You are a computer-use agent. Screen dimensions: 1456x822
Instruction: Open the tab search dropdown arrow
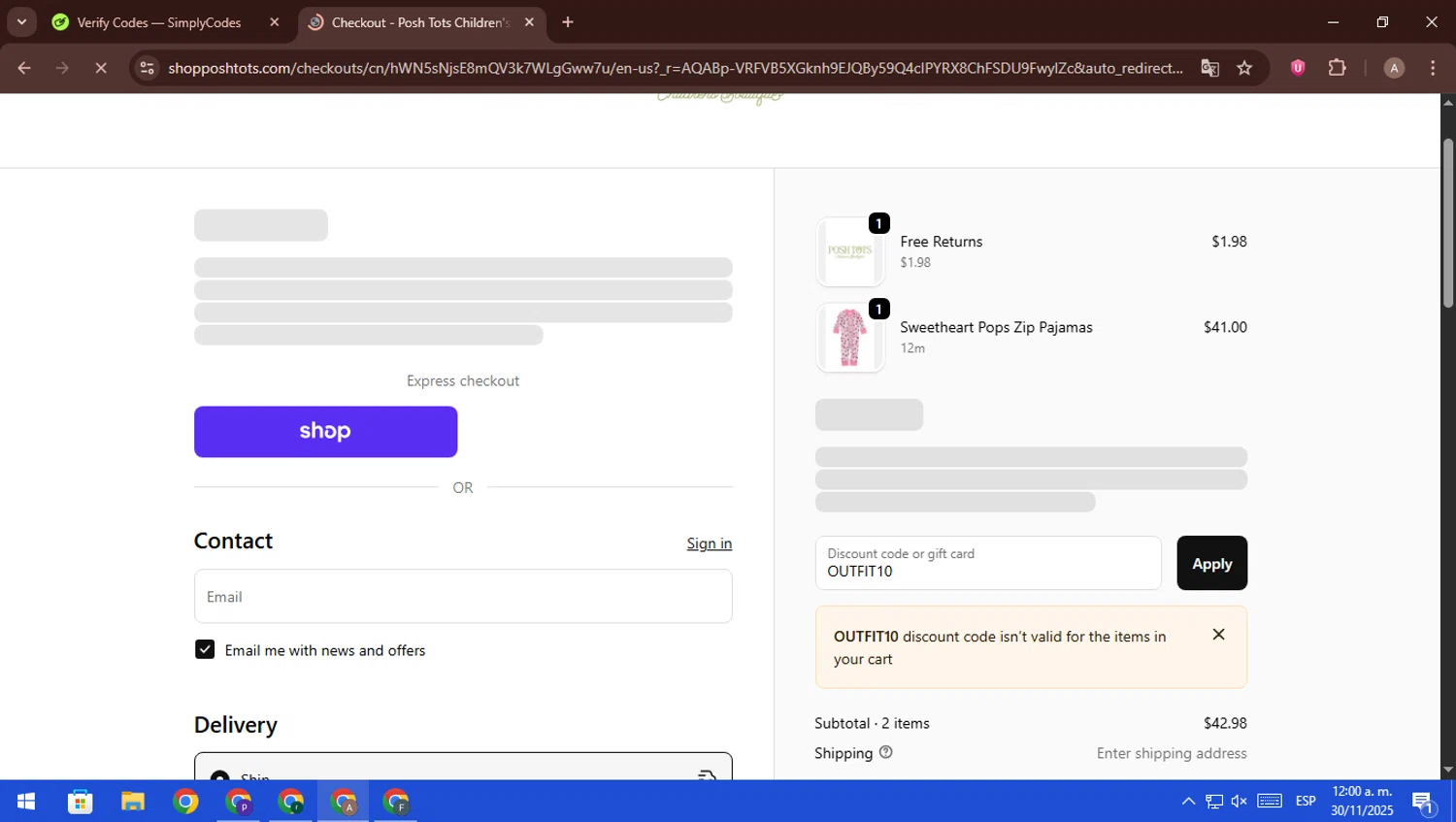[21, 21]
